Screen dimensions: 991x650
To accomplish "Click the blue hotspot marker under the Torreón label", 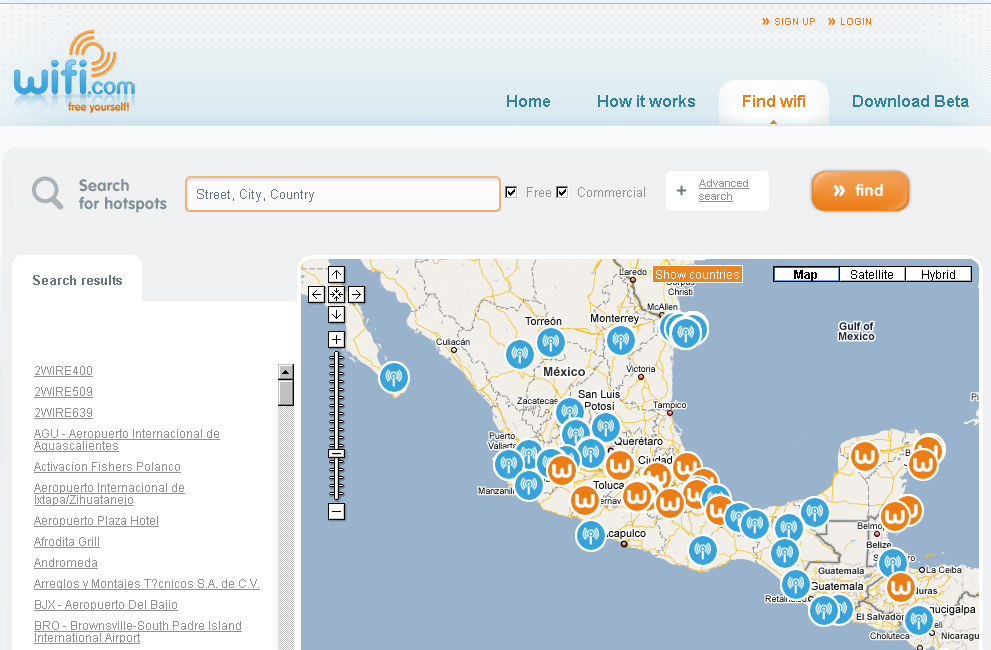I will 550,342.
